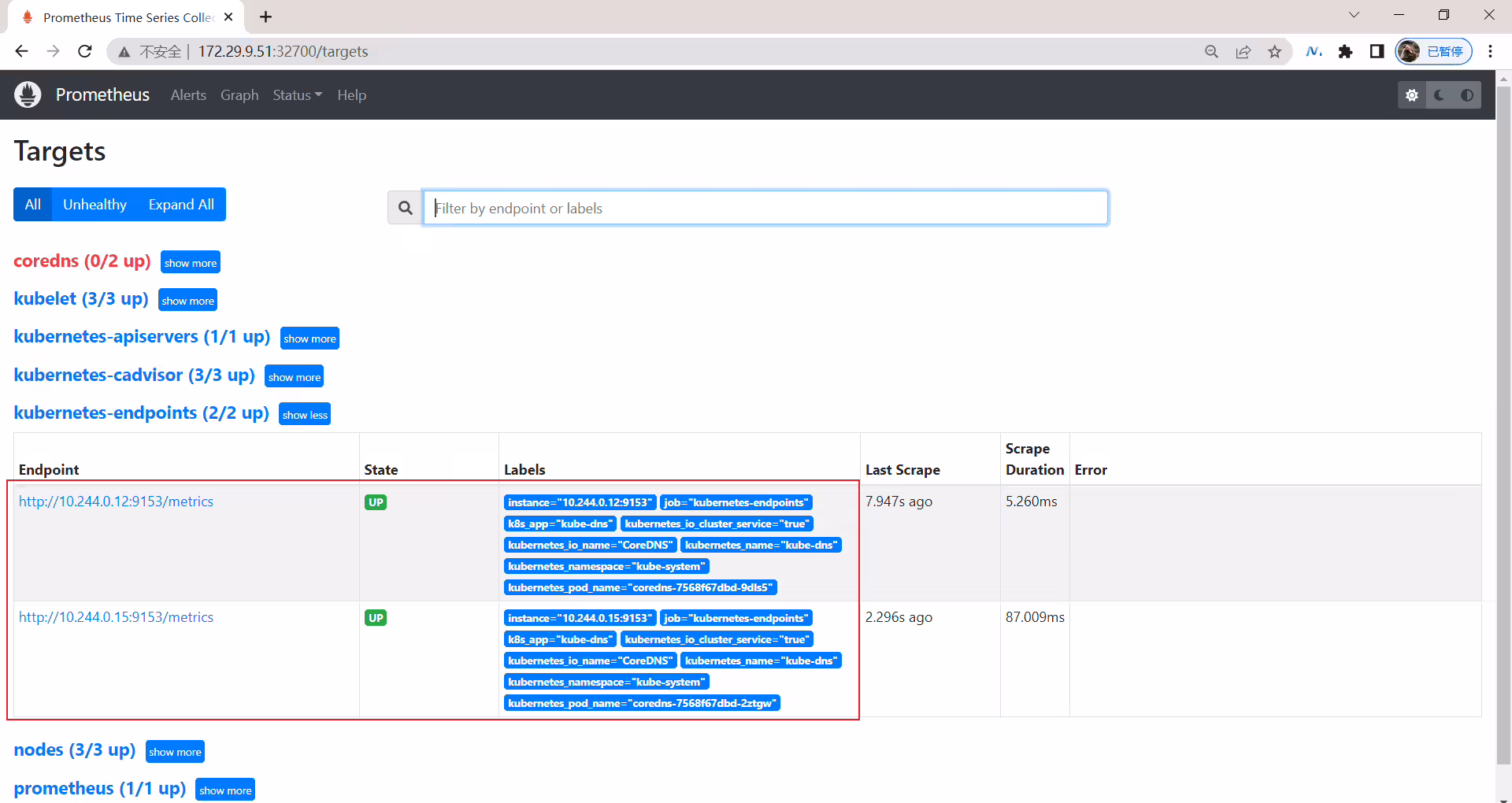Open kubernetes-cadvisor (3/3 up) heading
The width and height of the screenshot is (1512, 803).
[135, 375]
